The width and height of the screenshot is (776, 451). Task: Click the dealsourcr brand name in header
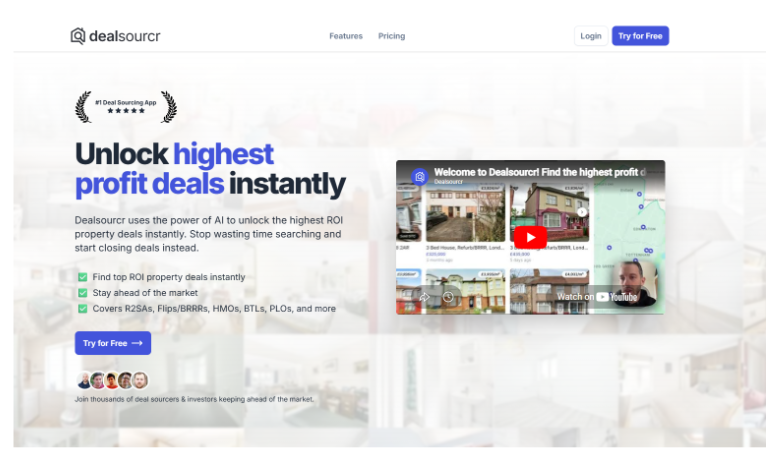point(125,36)
